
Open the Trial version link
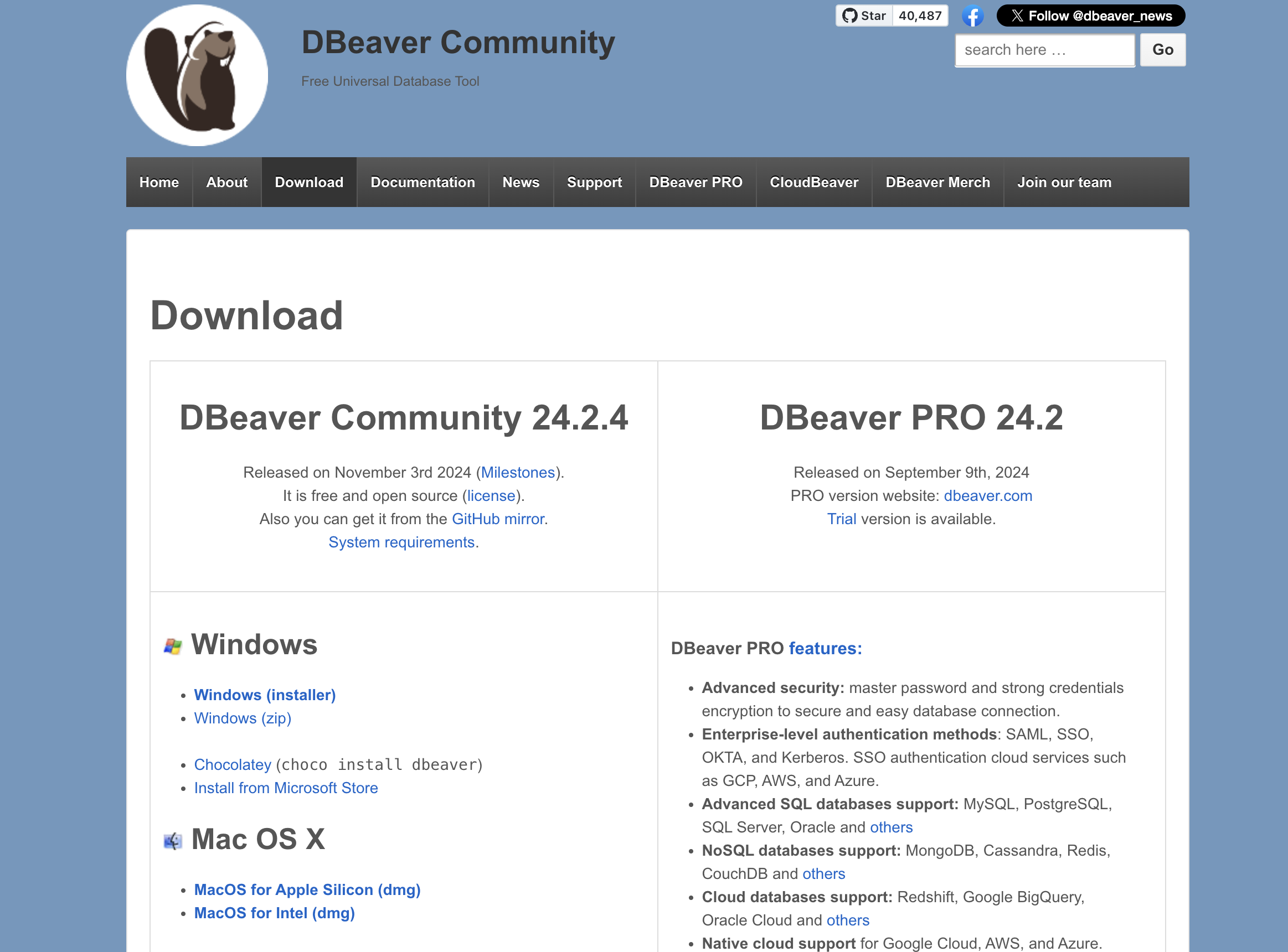[x=841, y=519]
